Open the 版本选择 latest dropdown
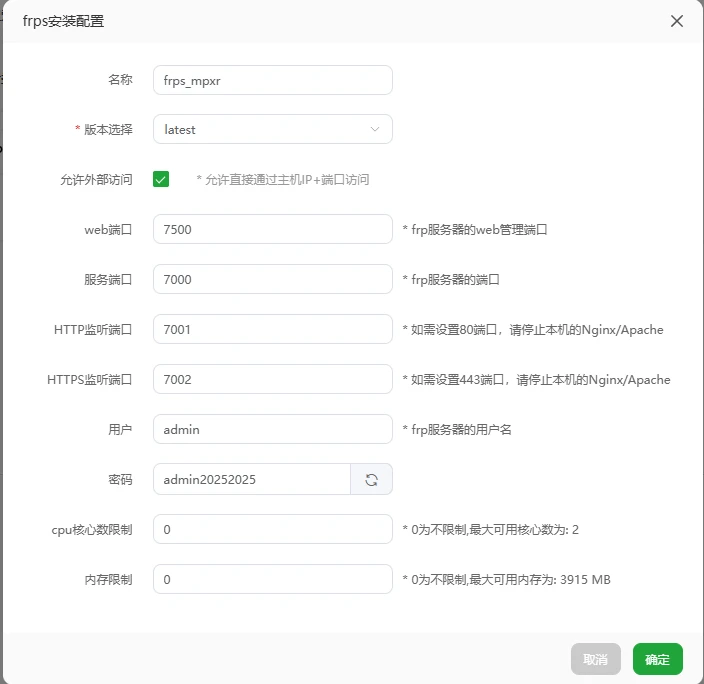This screenshot has width=704, height=684. 273,129
